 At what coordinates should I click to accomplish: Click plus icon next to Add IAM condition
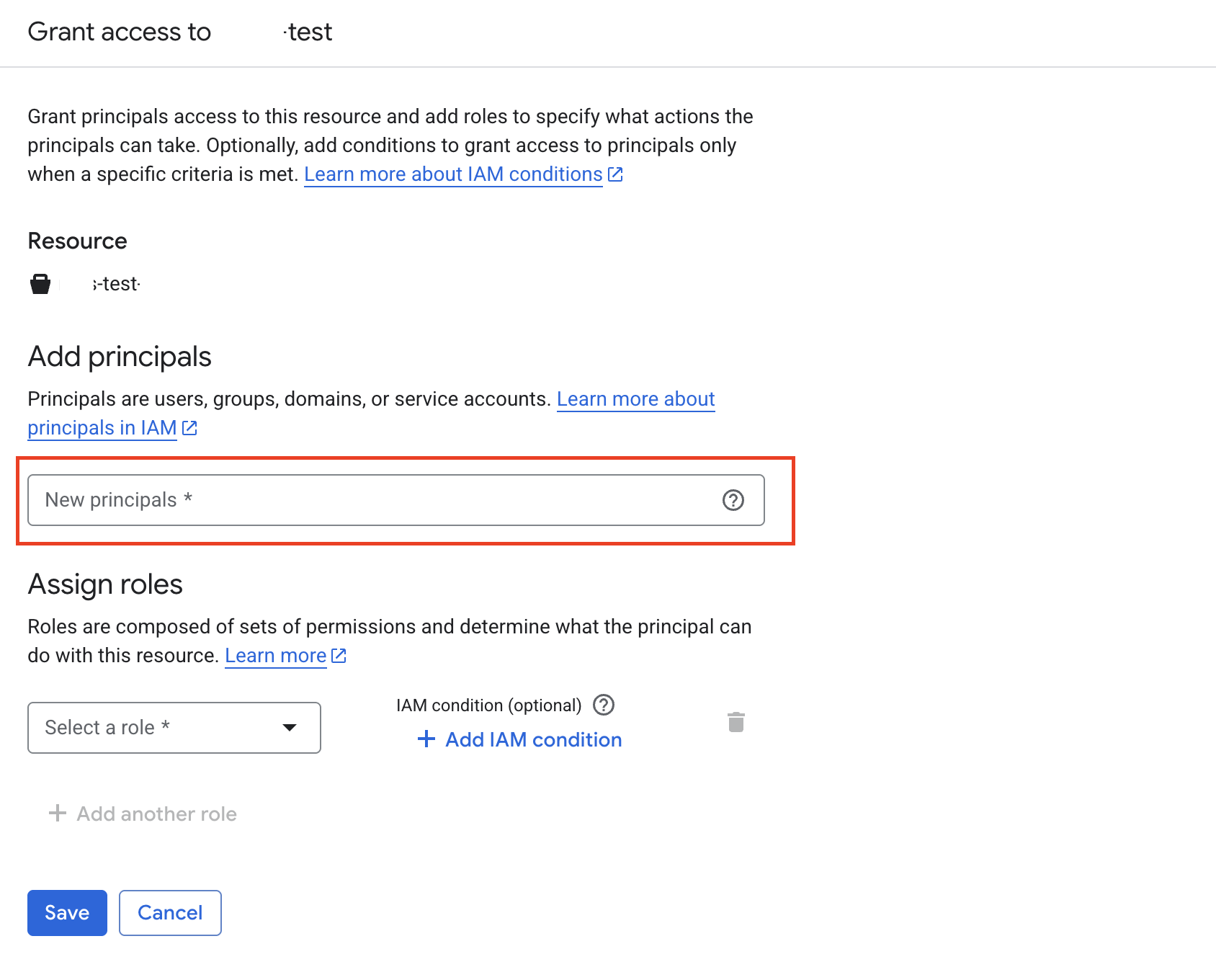[426, 739]
